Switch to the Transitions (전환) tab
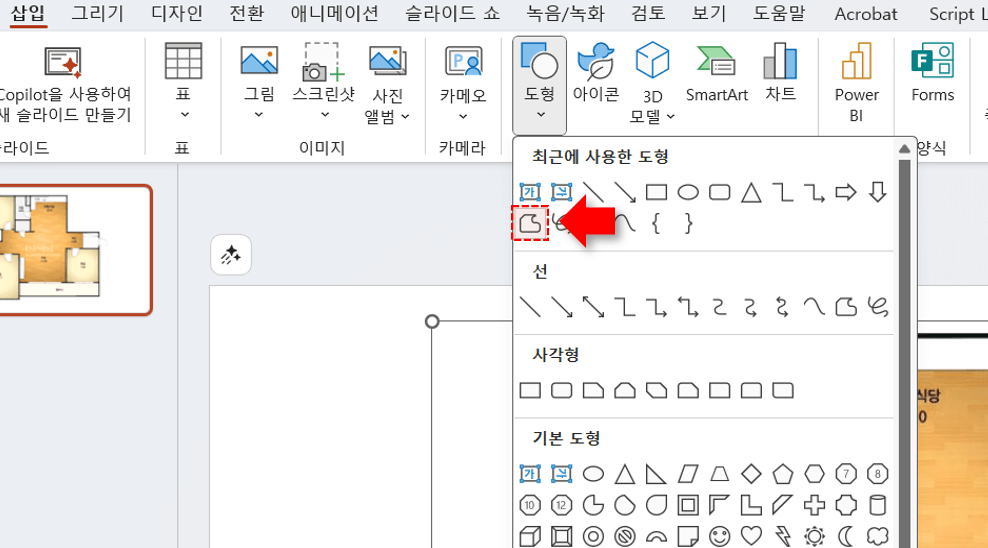 tap(246, 13)
